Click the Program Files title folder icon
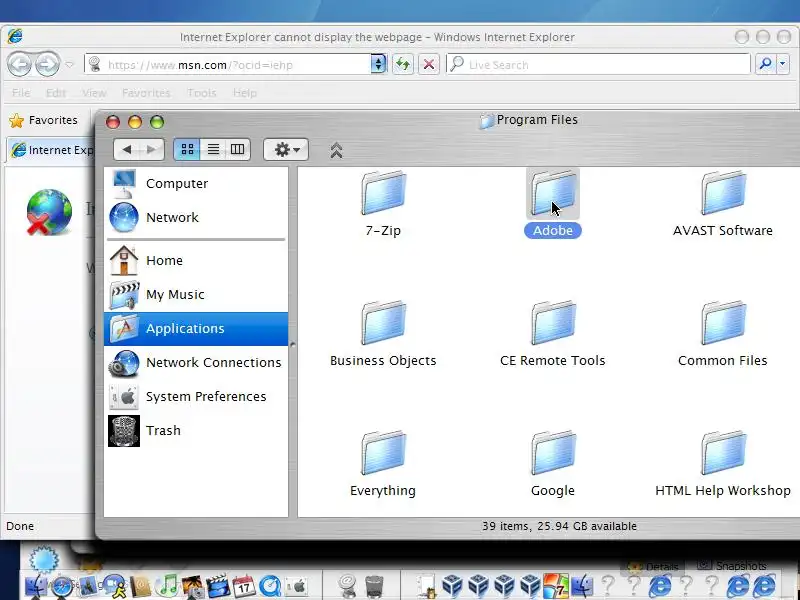800x600 pixels. pyautogui.click(x=487, y=121)
